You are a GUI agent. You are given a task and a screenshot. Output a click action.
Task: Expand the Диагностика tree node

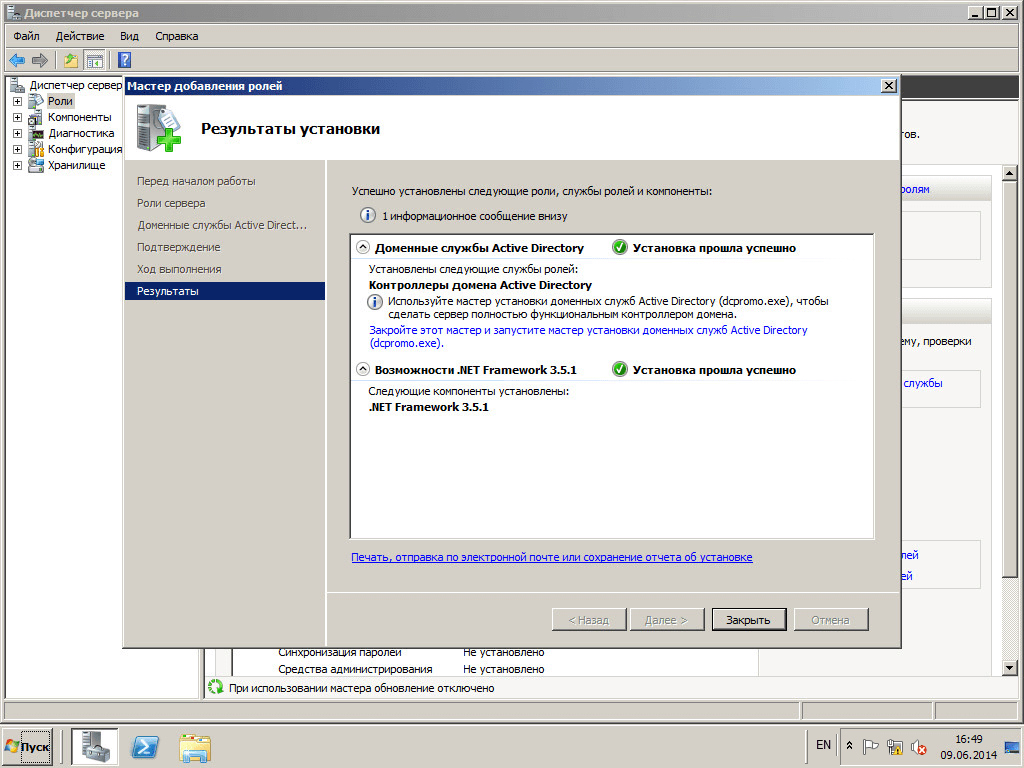pos(17,133)
